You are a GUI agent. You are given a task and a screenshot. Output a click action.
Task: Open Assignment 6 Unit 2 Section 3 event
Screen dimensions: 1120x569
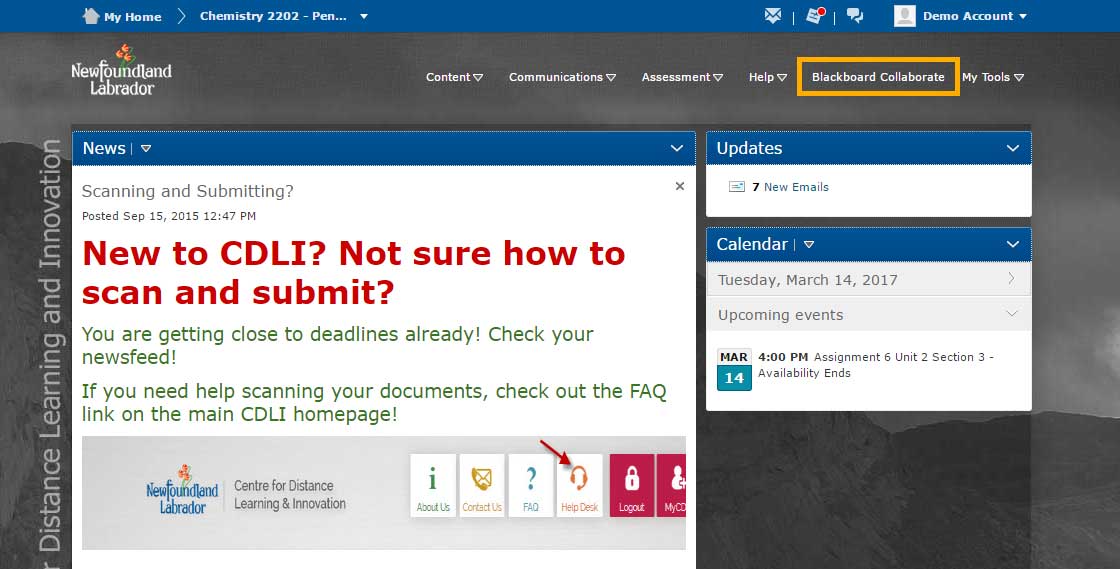click(x=876, y=365)
